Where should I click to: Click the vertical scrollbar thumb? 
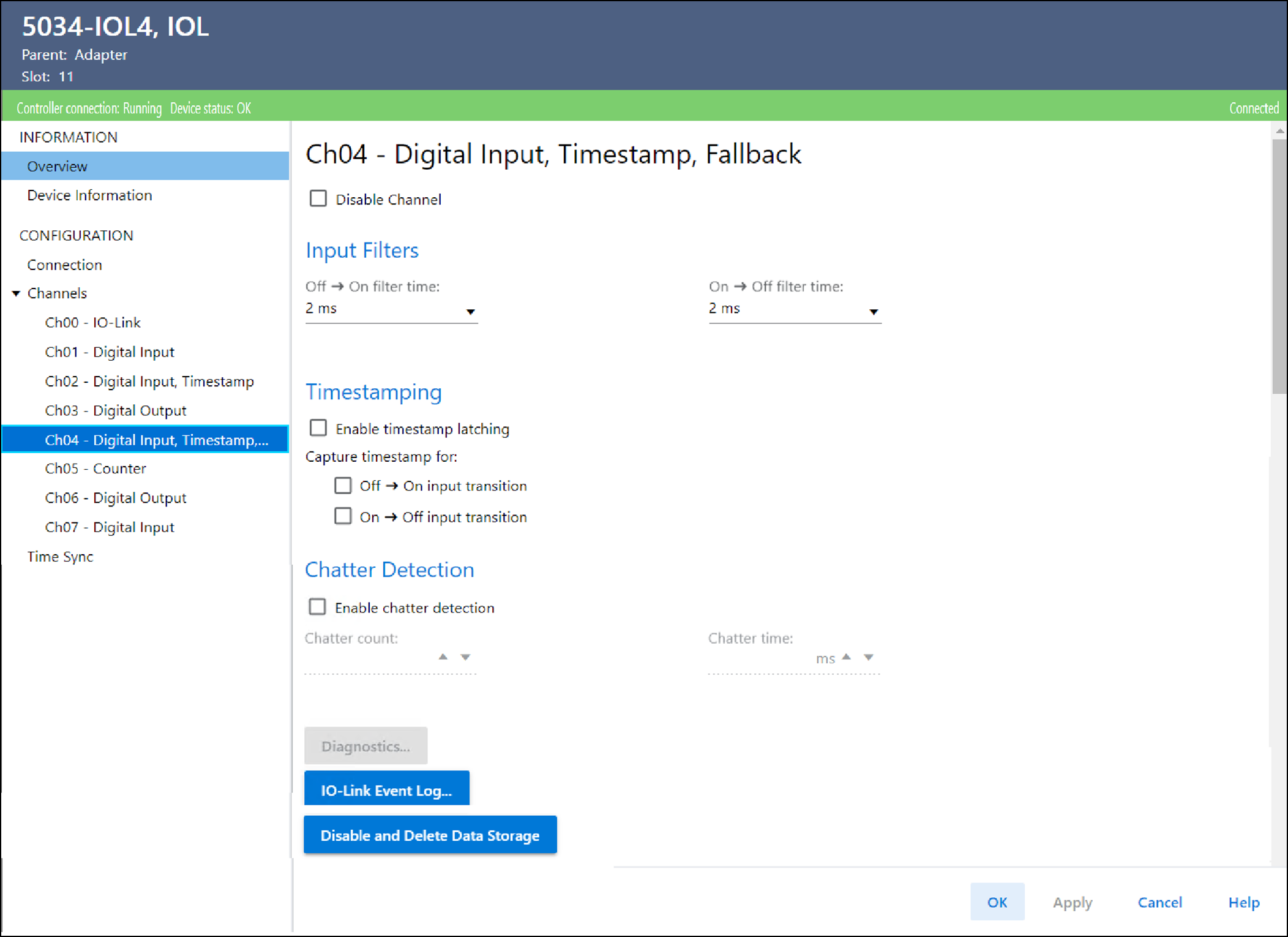tap(1279, 266)
